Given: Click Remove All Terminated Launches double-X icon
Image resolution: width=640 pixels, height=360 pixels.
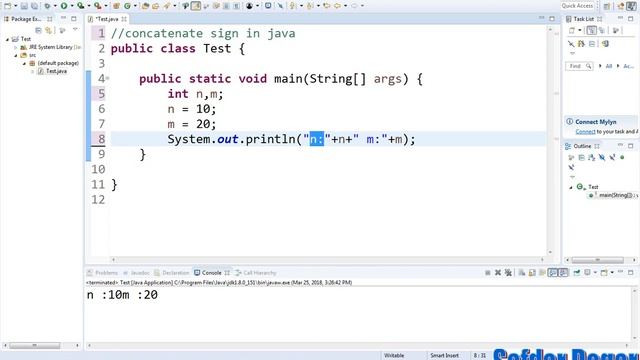Looking at the screenshot, I should pos(508,273).
